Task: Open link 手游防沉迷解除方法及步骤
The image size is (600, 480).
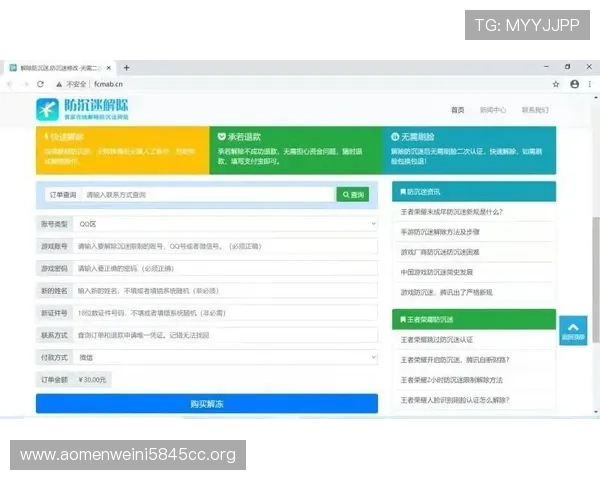Action: (440, 232)
